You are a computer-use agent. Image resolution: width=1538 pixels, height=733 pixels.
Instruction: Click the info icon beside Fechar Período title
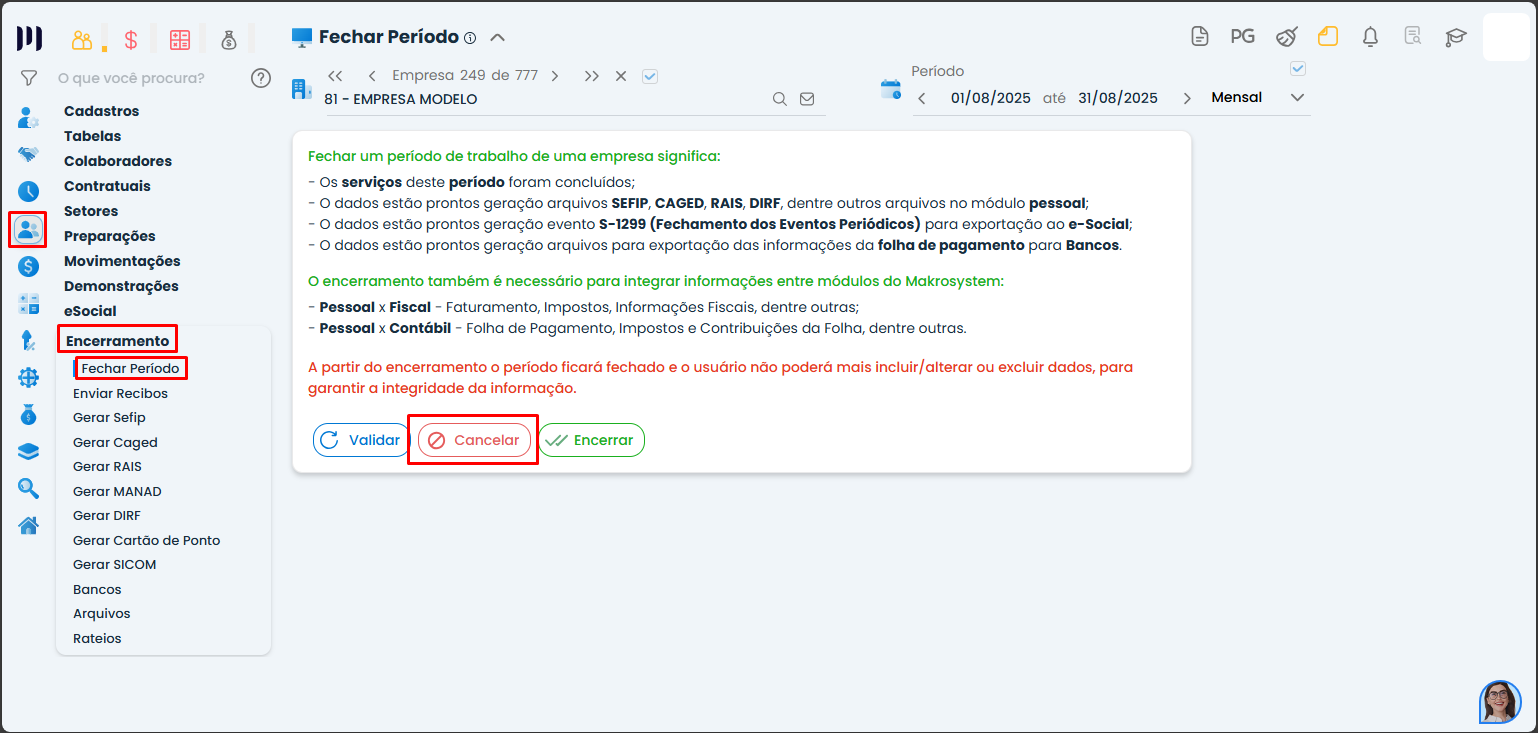click(x=470, y=38)
